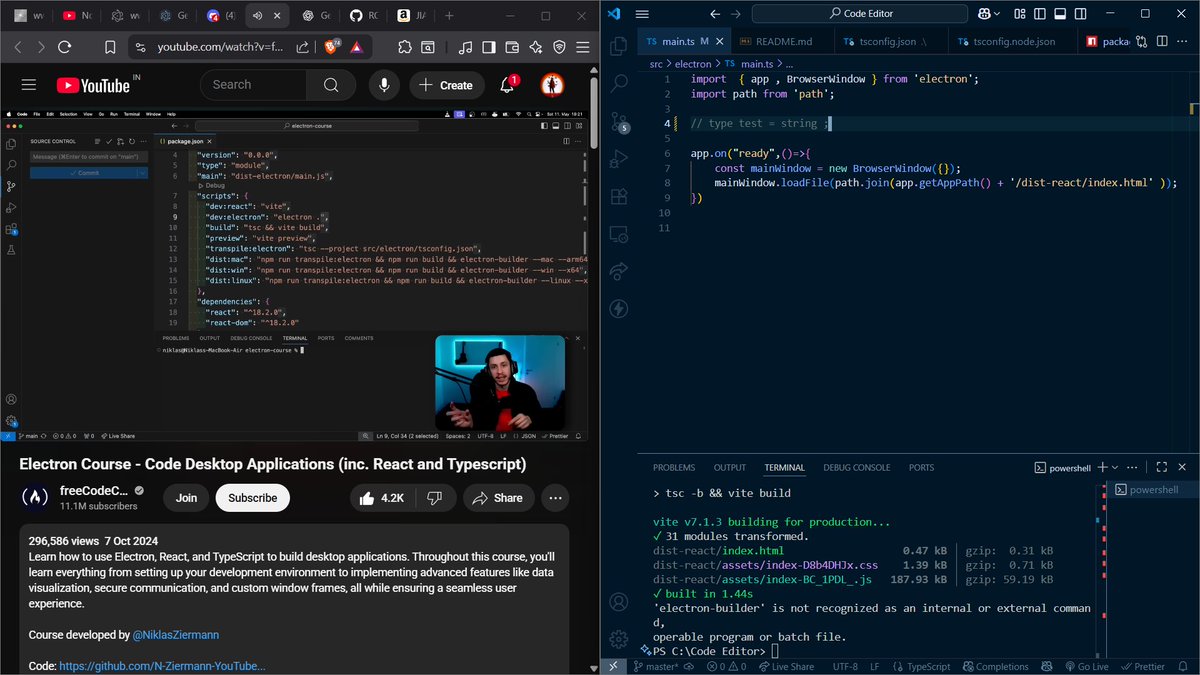Open VS Code hamburger application menu
Image resolution: width=1200 pixels, height=675 pixels.
642,14
